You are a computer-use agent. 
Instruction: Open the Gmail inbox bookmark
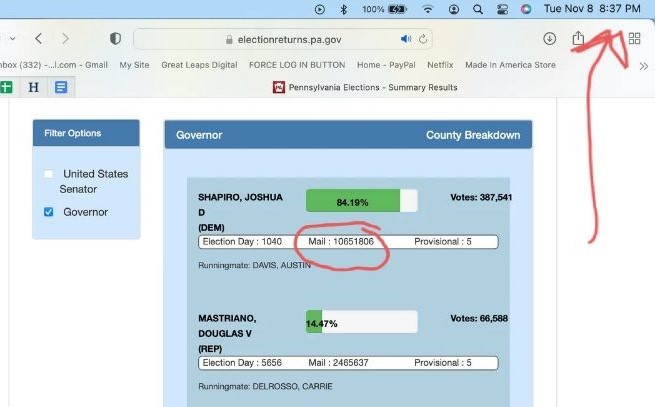tap(53, 65)
